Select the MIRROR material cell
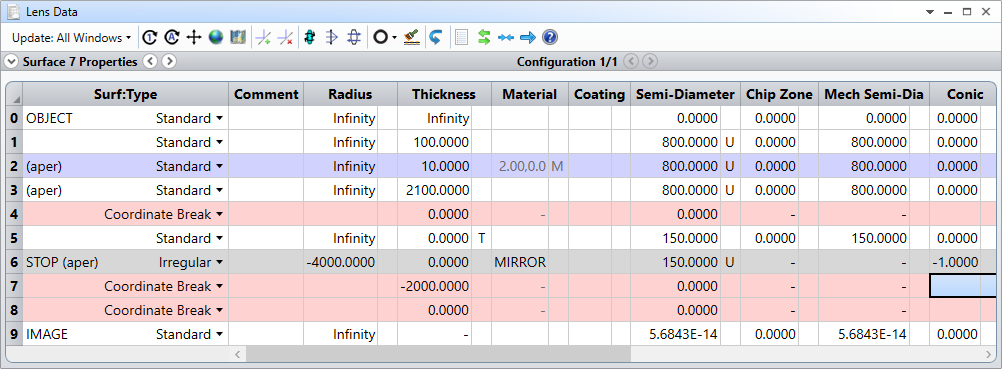The height and width of the screenshot is (369, 1002). (x=520, y=262)
